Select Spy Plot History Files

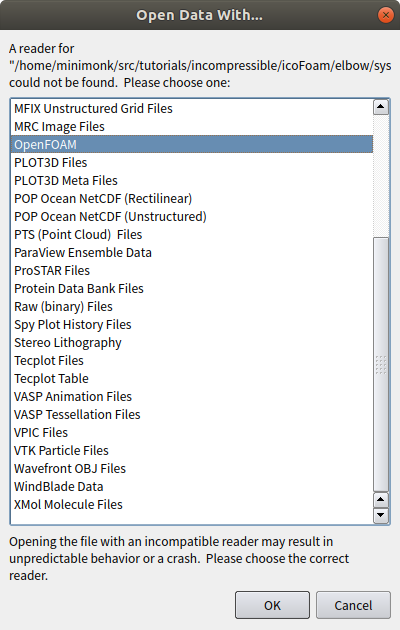[x=192, y=325]
